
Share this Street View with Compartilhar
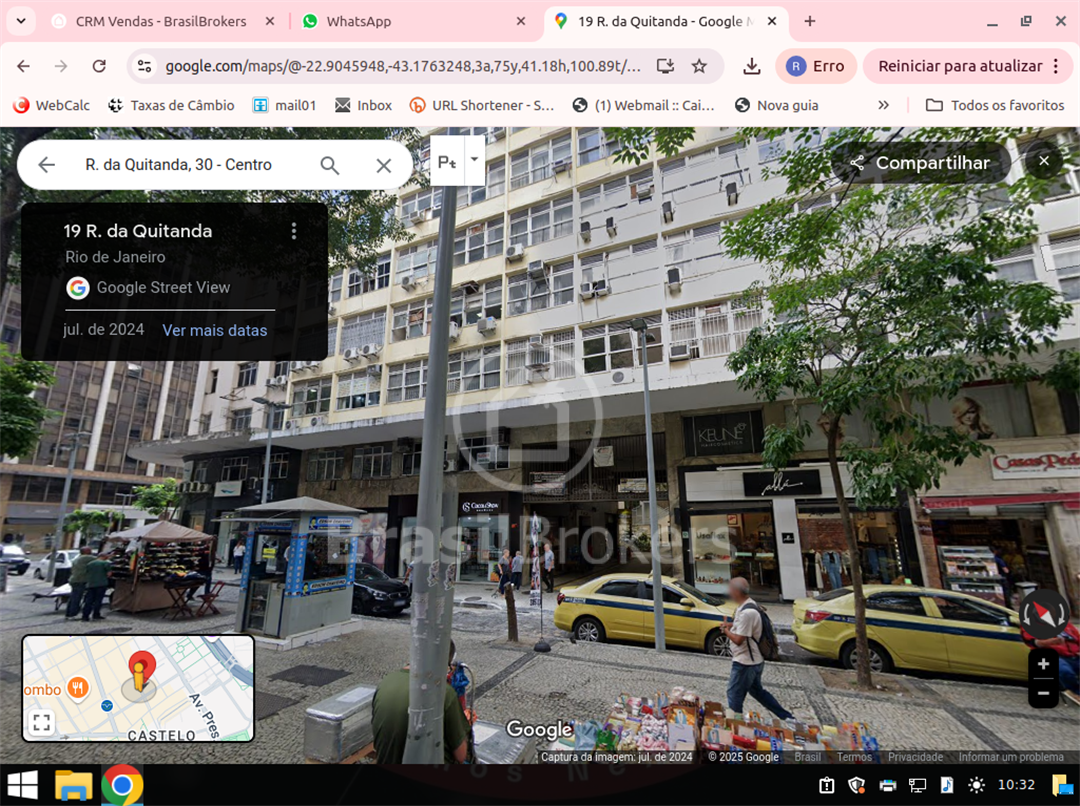pyautogui.click(x=922, y=163)
